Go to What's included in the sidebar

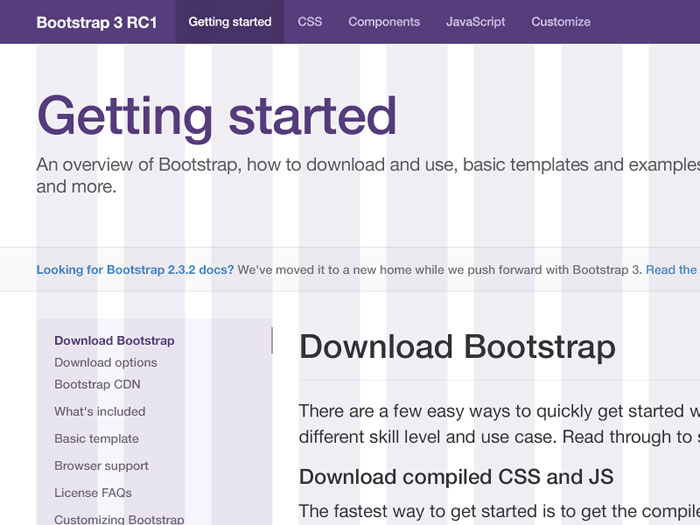coord(100,411)
